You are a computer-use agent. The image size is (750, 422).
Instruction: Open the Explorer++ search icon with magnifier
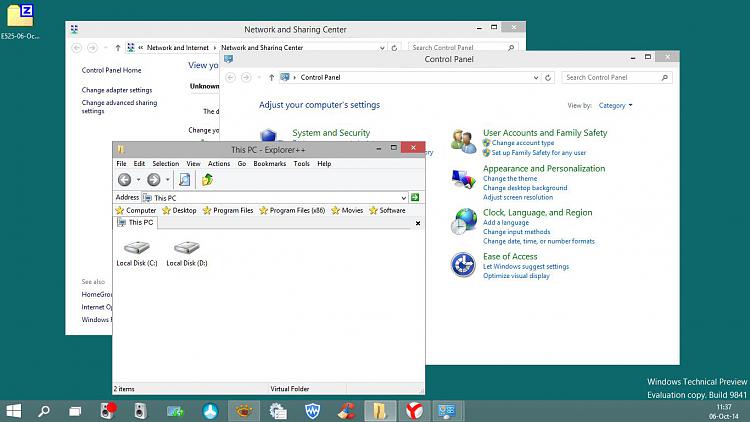184,180
